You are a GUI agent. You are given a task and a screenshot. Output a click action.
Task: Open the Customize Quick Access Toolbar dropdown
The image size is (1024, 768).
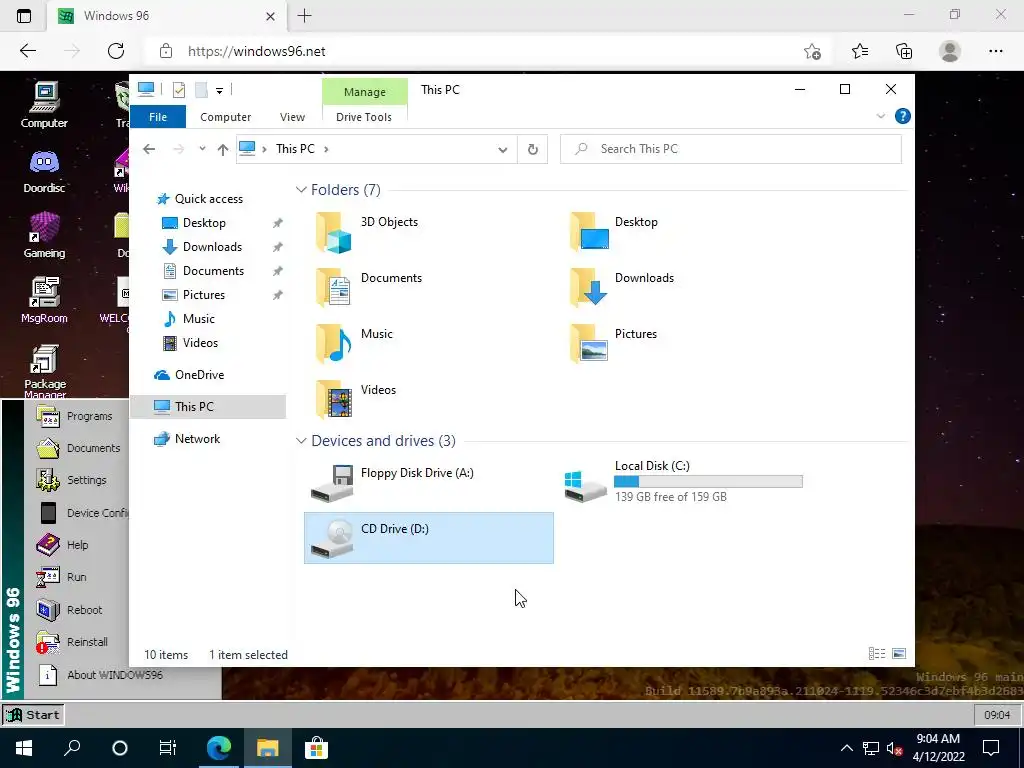point(219,91)
